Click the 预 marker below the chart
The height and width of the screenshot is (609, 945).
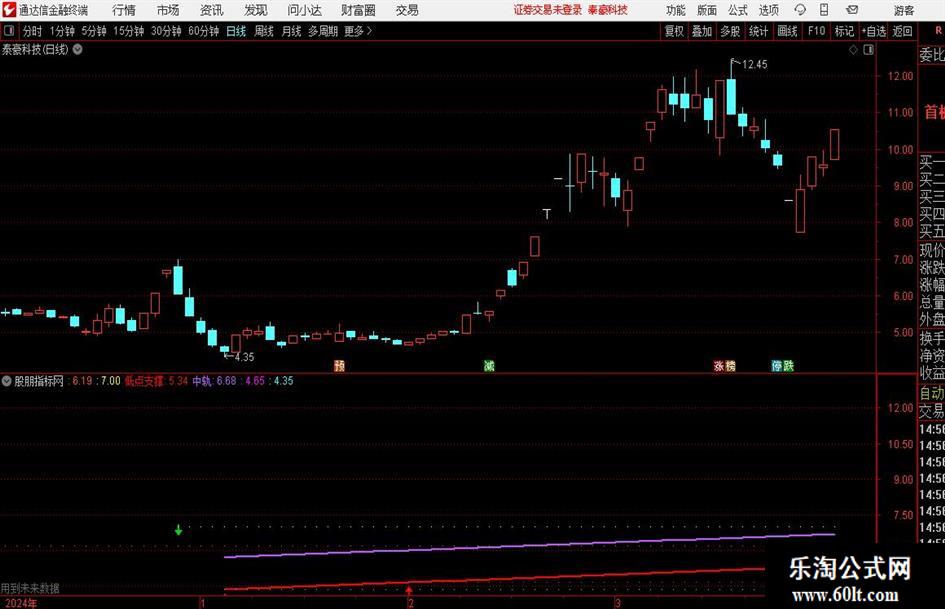pos(339,365)
